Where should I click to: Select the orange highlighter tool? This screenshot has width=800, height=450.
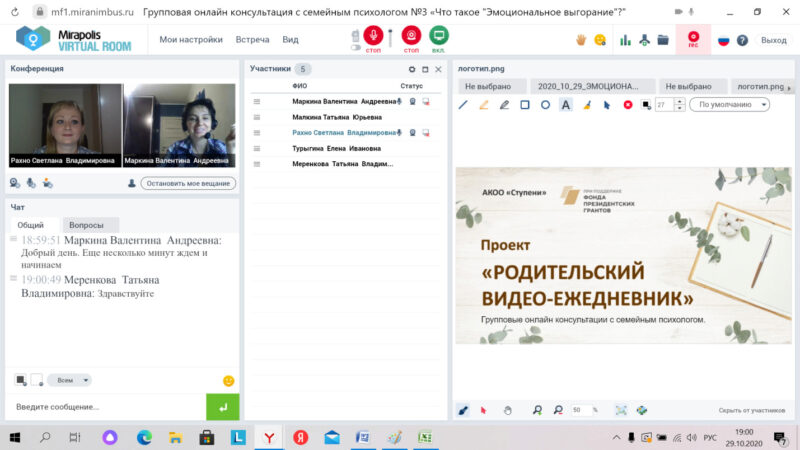(x=484, y=105)
